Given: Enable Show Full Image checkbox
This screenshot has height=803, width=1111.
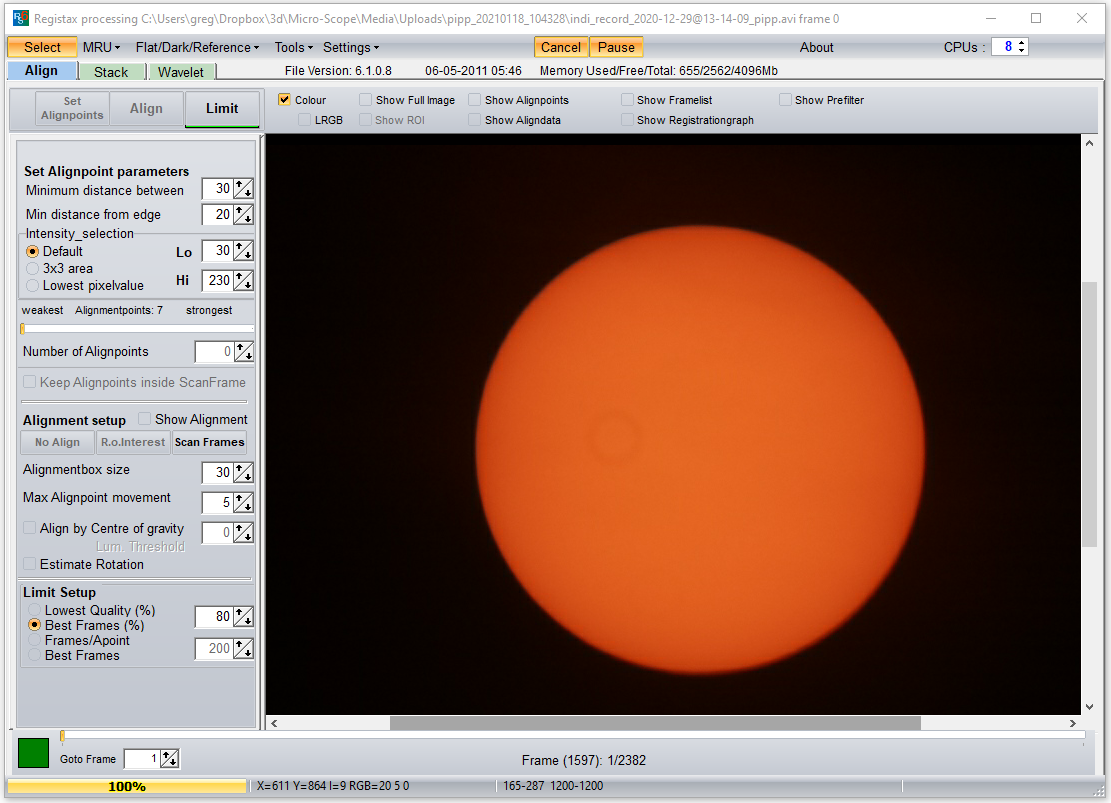Looking at the screenshot, I should coord(365,100).
